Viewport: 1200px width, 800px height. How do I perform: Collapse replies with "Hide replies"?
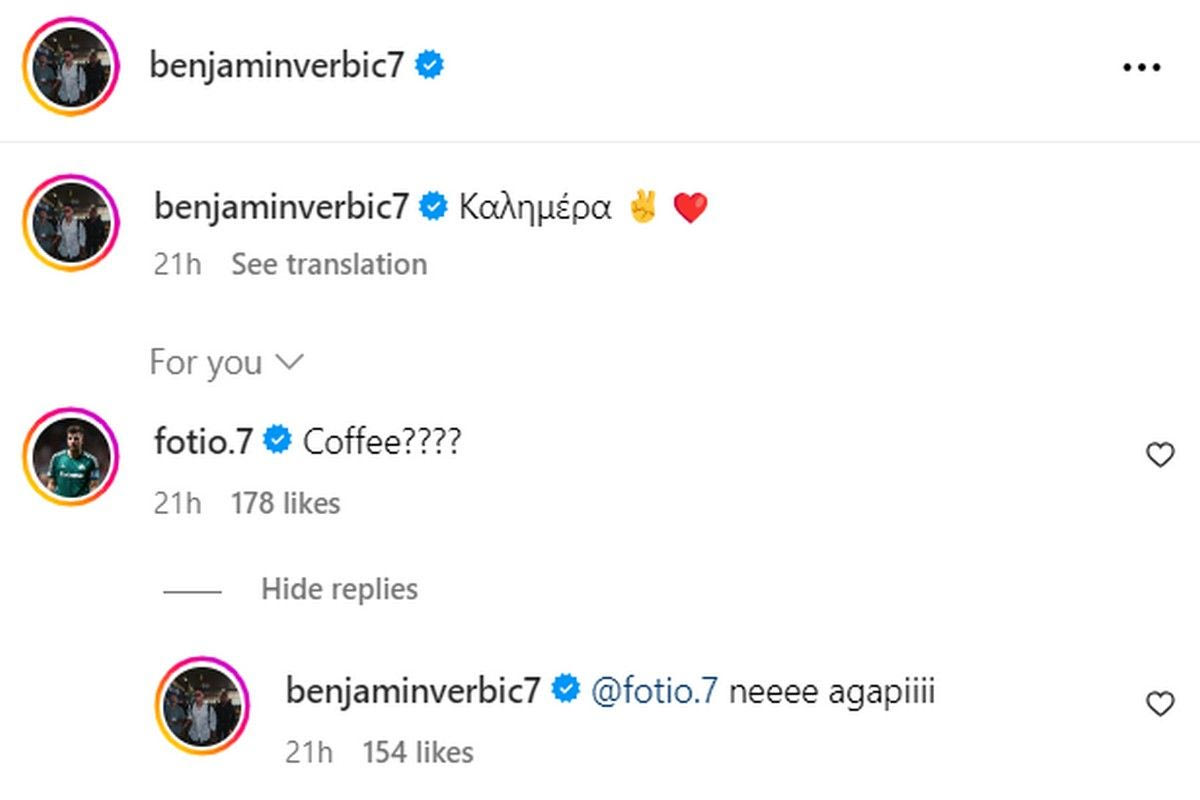pos(339,590)
